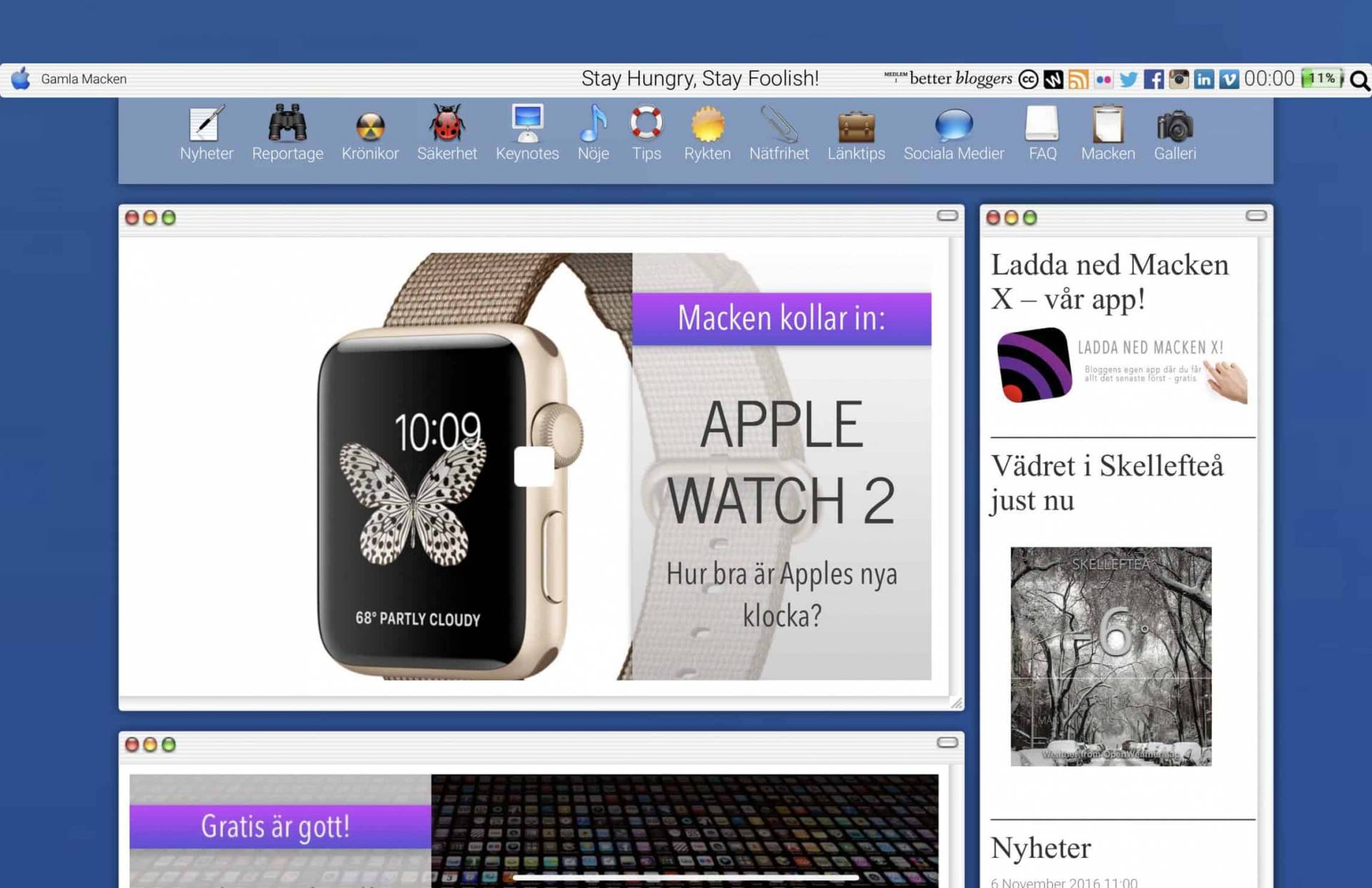Open the Macken clipboard icon
The image size is (1372, 888).
(1108, 124)
